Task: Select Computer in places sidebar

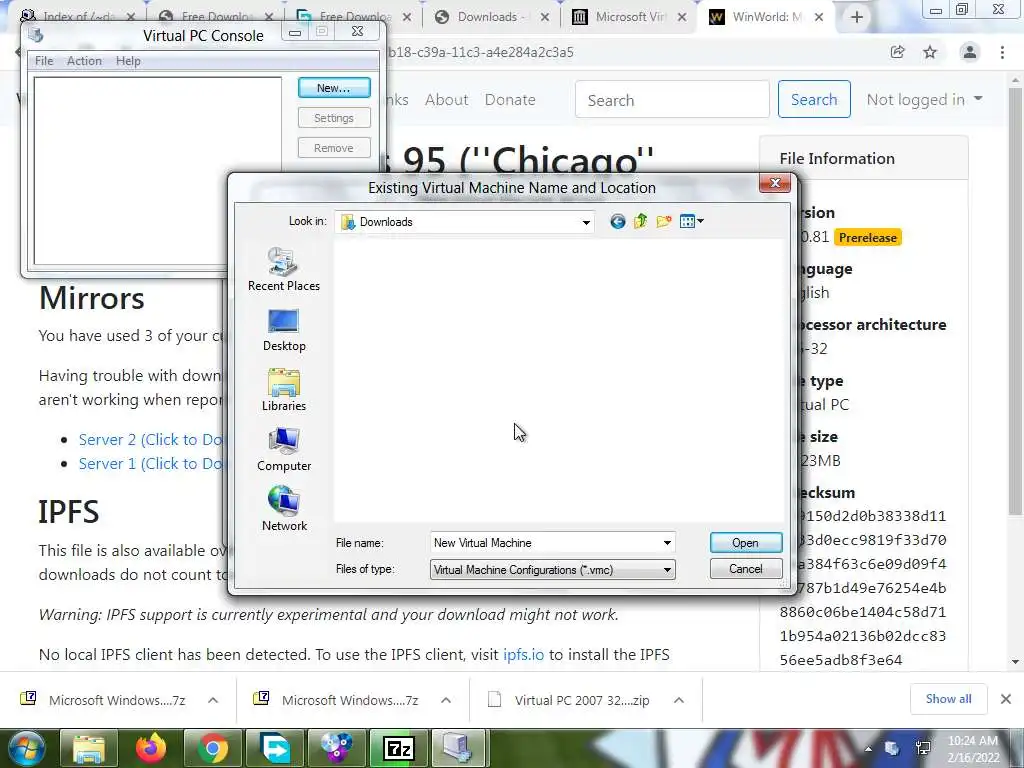Action: click(283, 450)
